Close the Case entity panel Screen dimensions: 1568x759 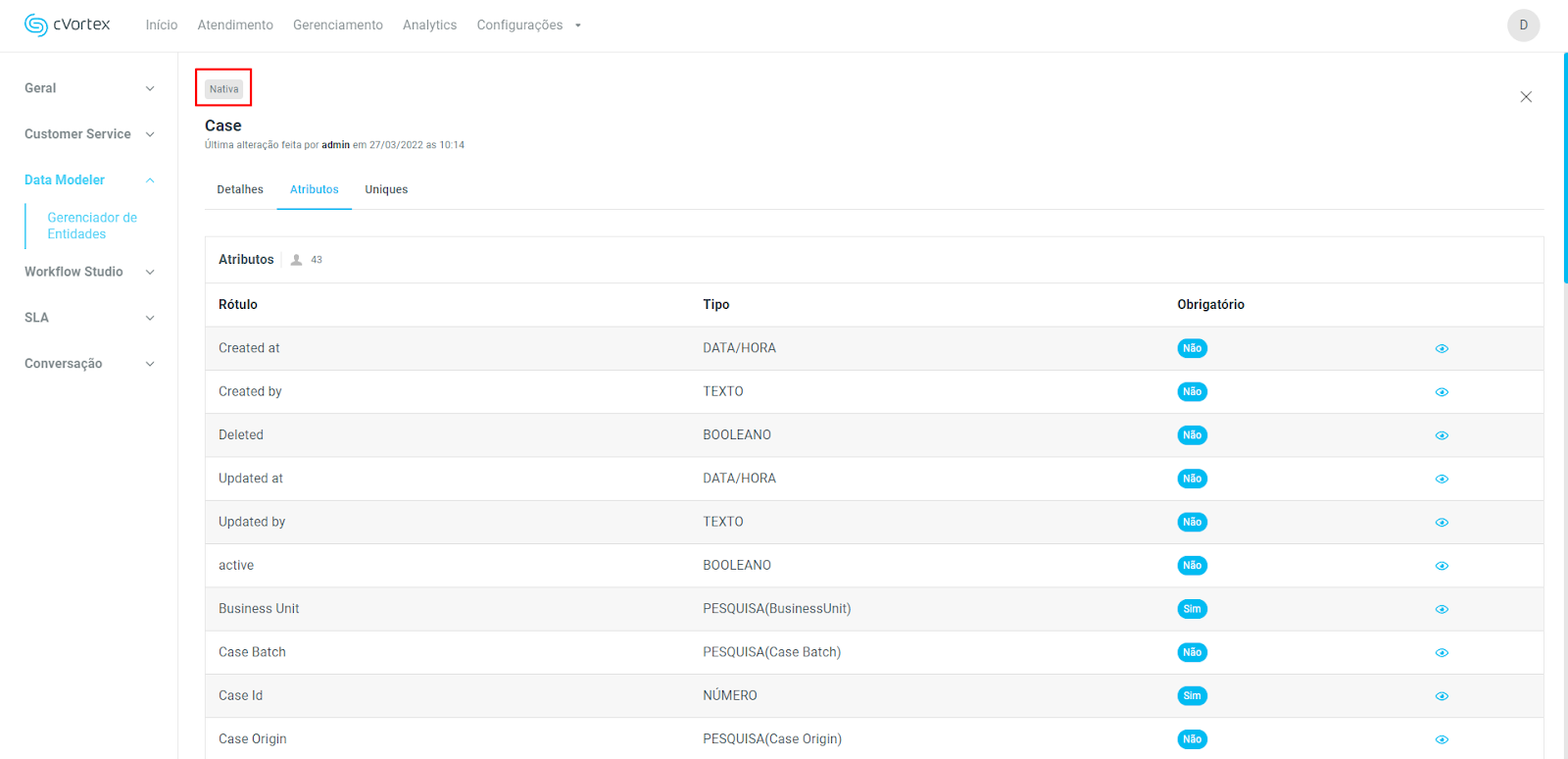1526,97
